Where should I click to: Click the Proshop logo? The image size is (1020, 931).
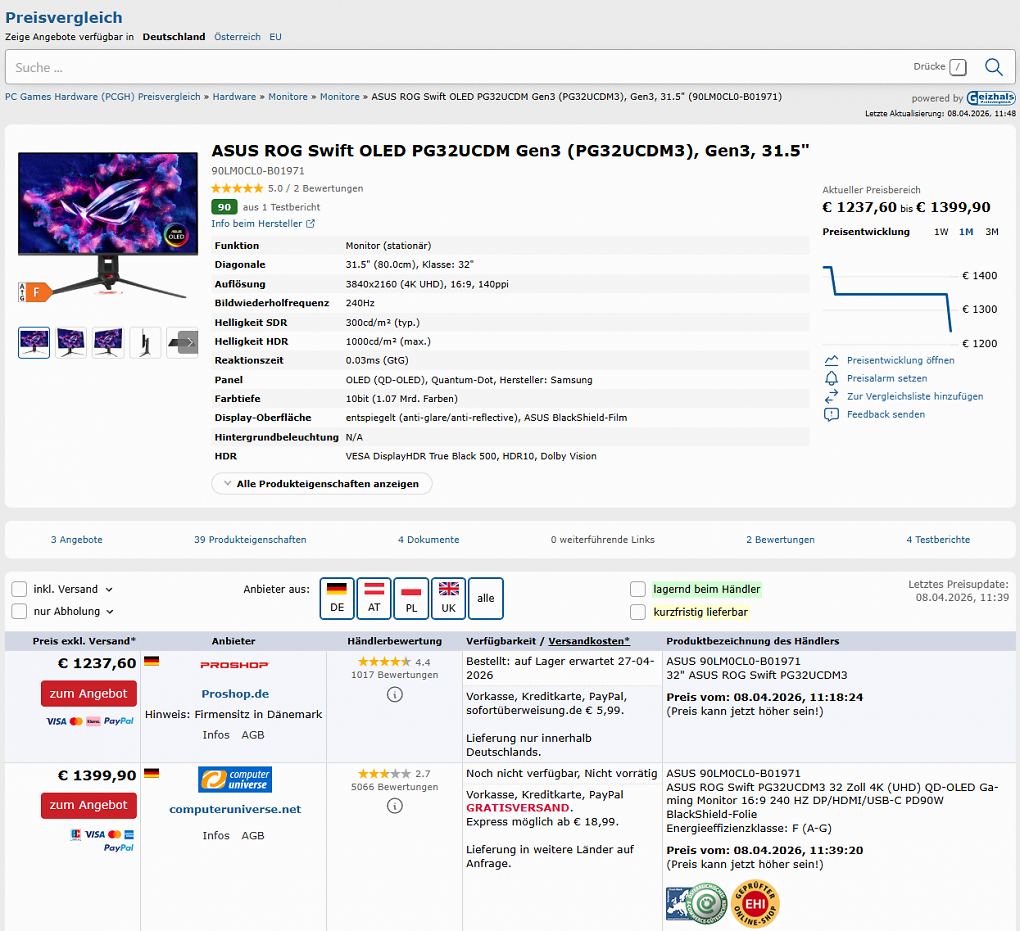234,665
